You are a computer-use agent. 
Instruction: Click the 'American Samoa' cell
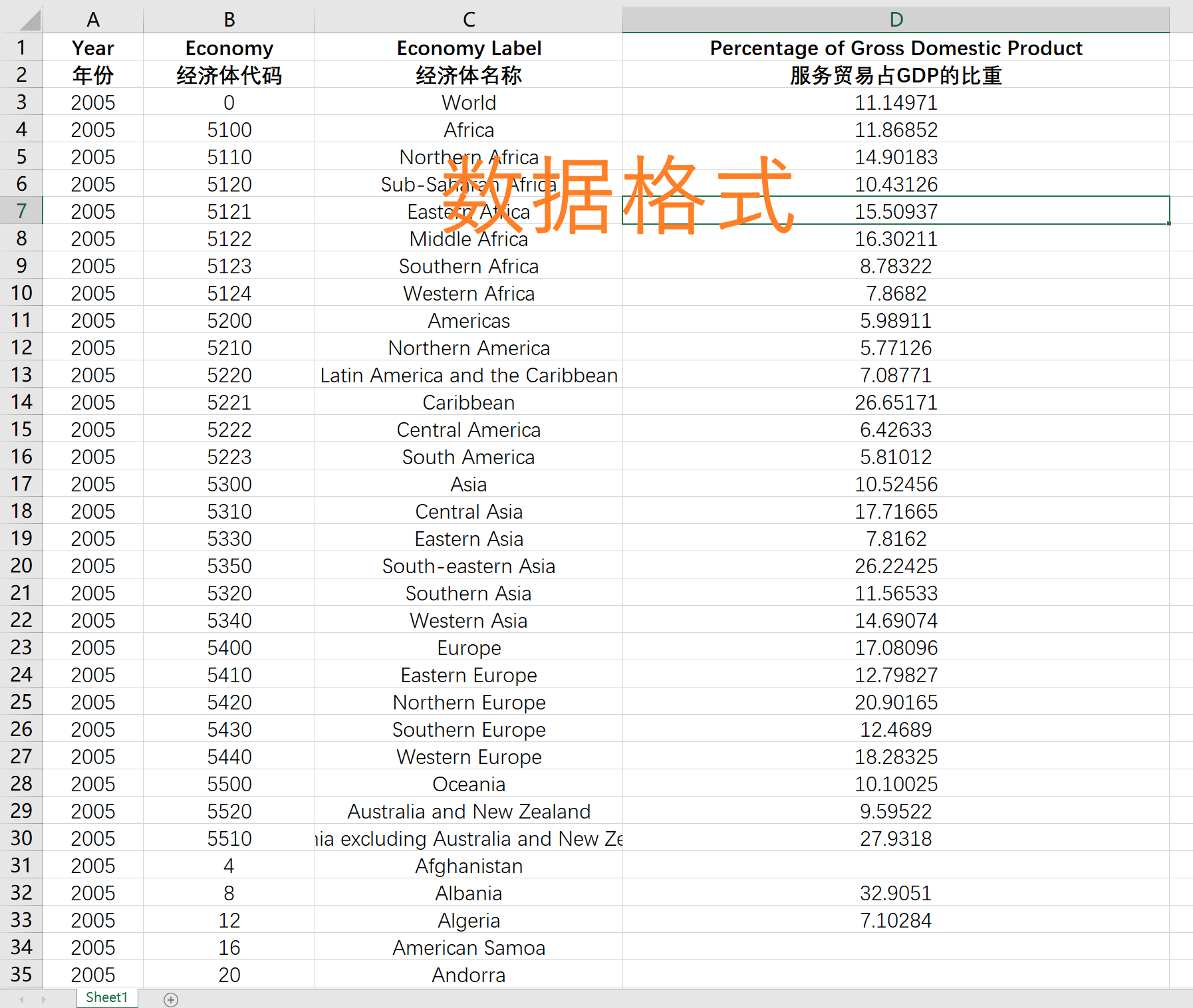pos(469,947)
